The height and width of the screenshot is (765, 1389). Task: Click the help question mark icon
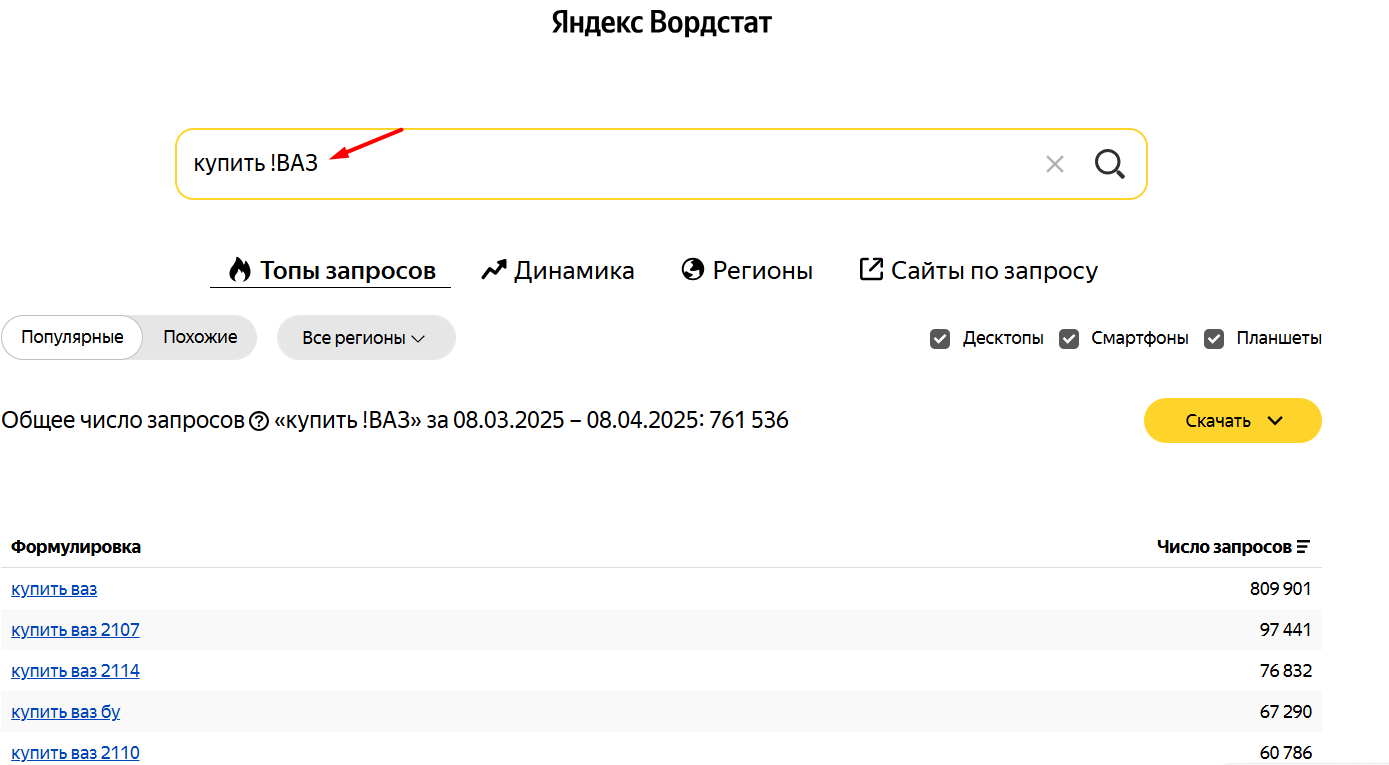[258, 421]
